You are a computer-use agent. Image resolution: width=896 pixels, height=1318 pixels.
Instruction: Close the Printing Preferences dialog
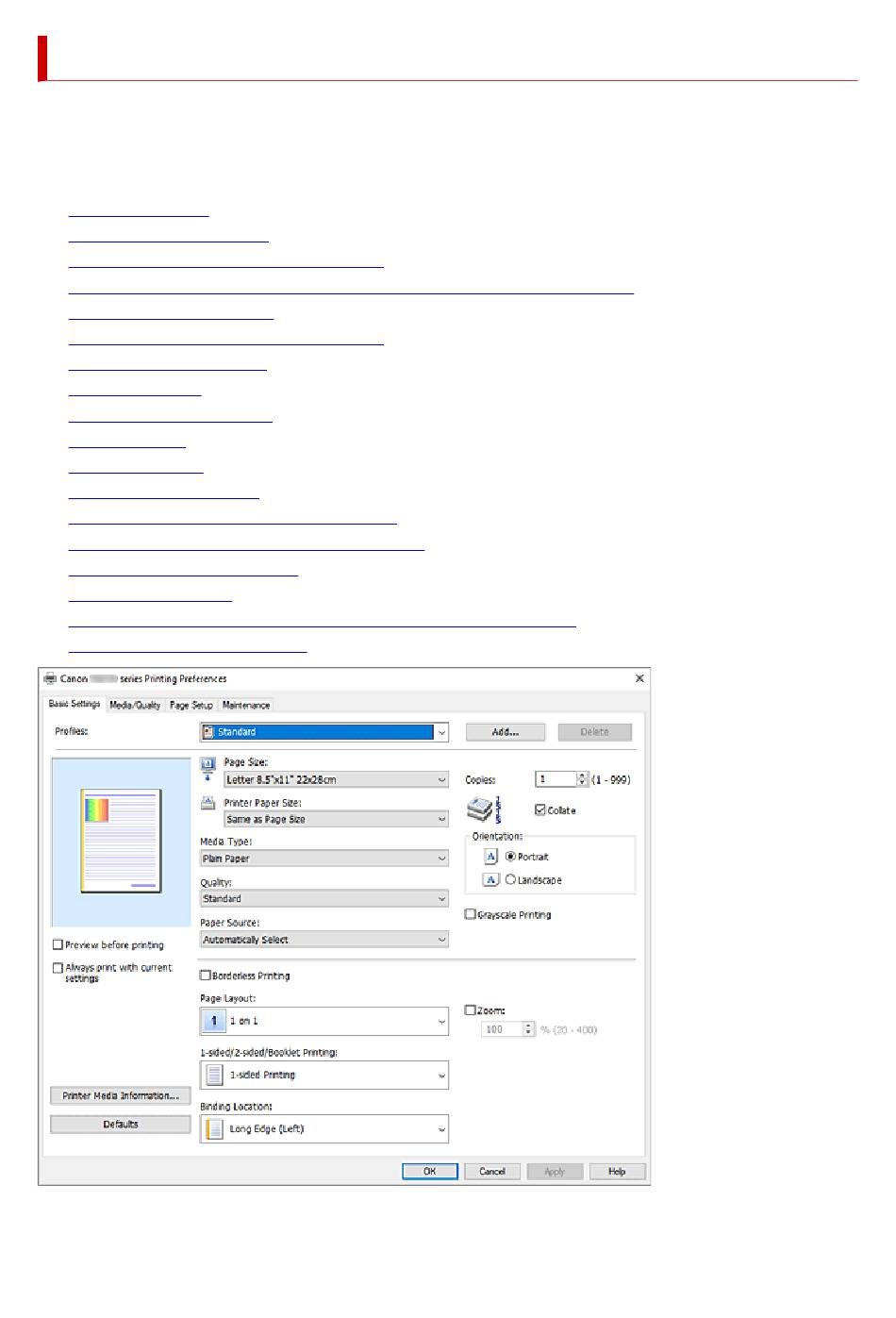tap(639, 678)
